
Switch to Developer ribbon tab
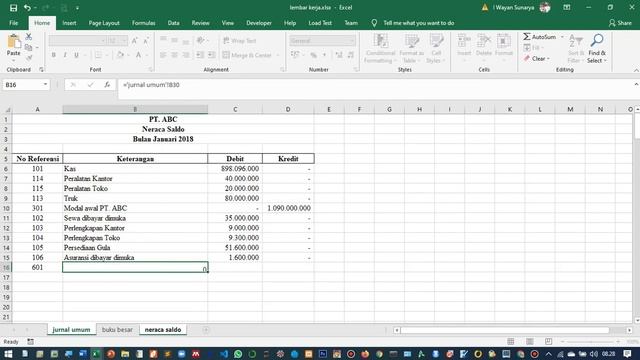(259, 23)
